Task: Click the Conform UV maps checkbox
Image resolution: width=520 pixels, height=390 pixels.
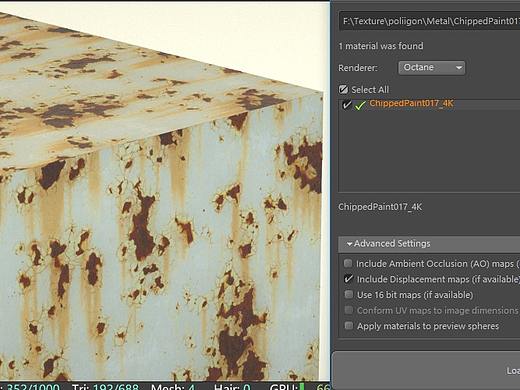Action: (349, 310)
